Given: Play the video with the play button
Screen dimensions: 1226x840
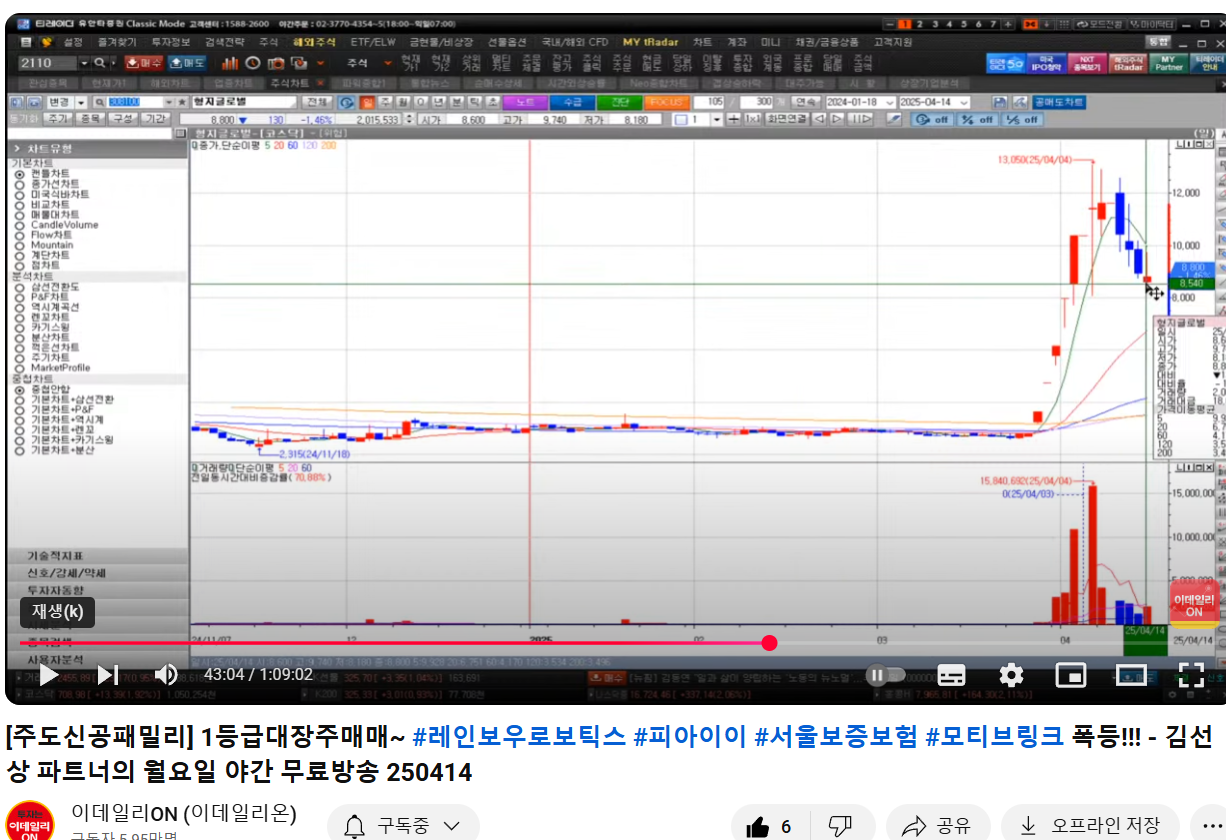Looking at the screenshot, I should pyautogui.click(x=48, y=675).
